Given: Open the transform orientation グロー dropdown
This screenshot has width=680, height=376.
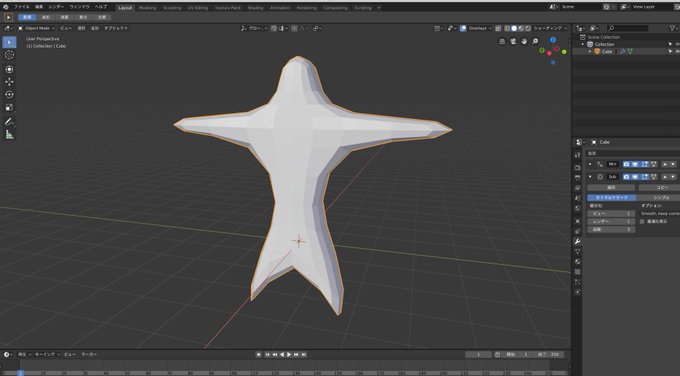Looking at the screenshot, I should [x=255, y=28].
